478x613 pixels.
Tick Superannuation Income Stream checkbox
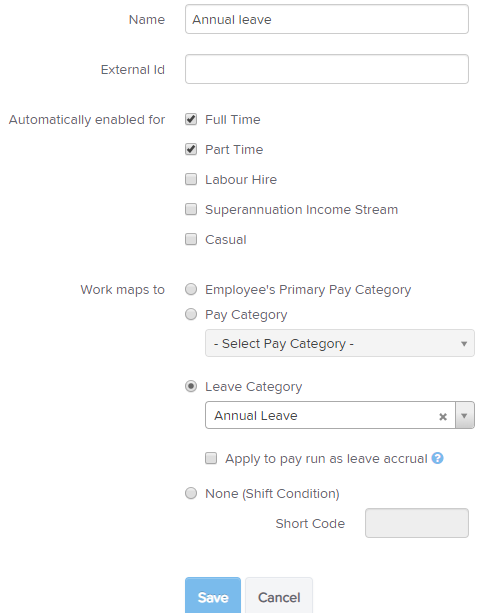point(191,209)
